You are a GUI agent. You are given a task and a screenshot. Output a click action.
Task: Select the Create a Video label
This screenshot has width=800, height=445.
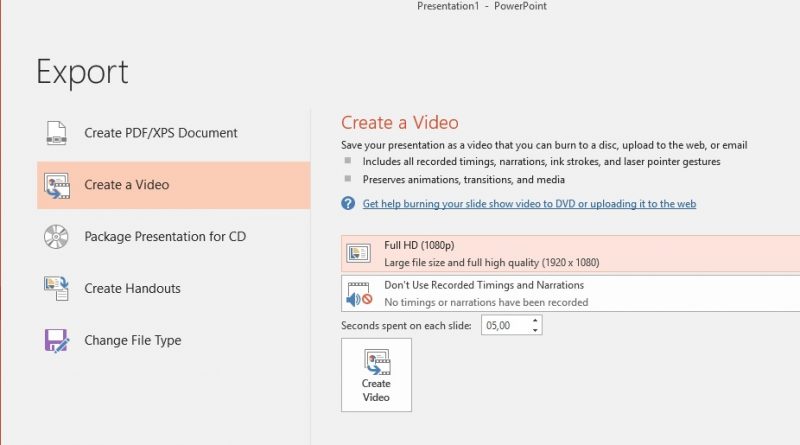[x=127, y=185]
